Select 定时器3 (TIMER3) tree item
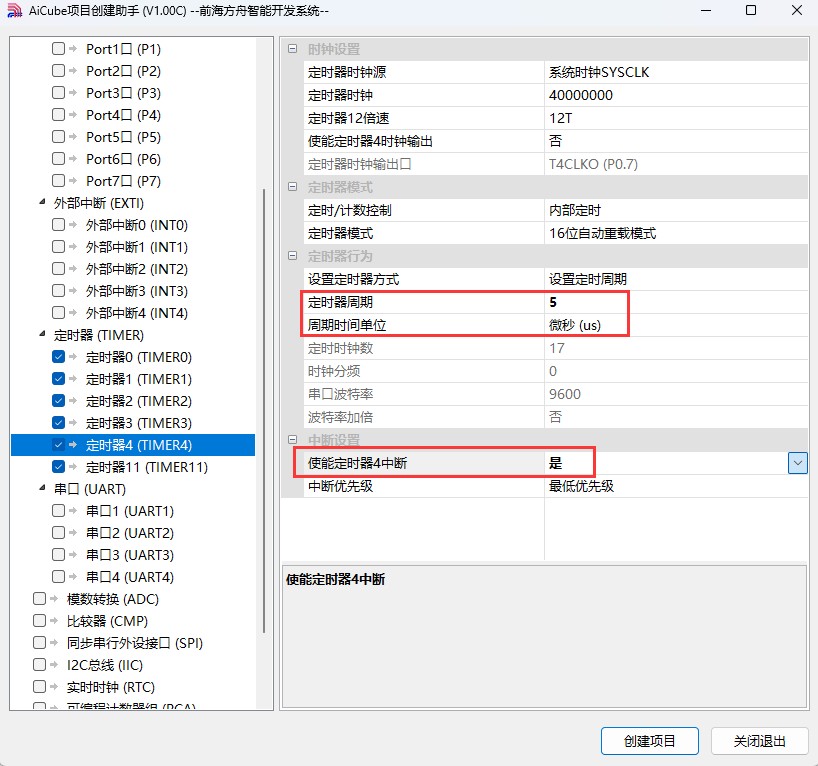The image size is (818, 766). pos(139,423)
